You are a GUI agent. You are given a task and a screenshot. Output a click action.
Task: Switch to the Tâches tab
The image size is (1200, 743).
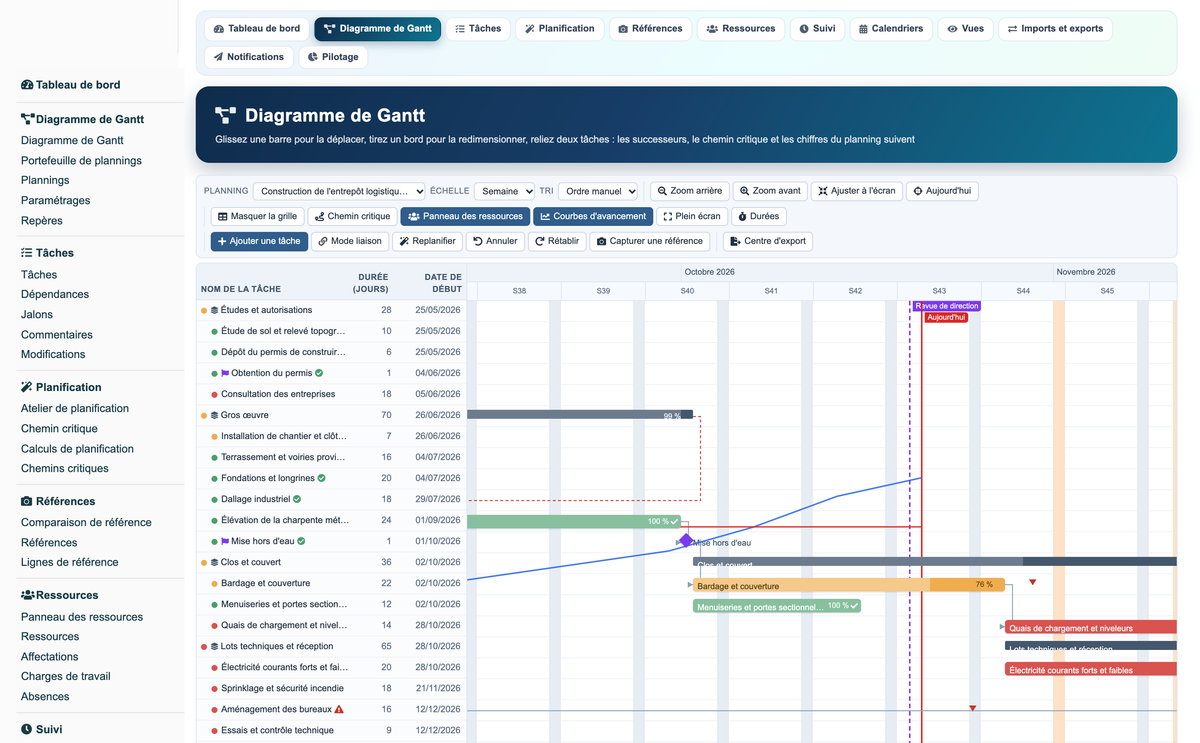[x=478, y=29]
